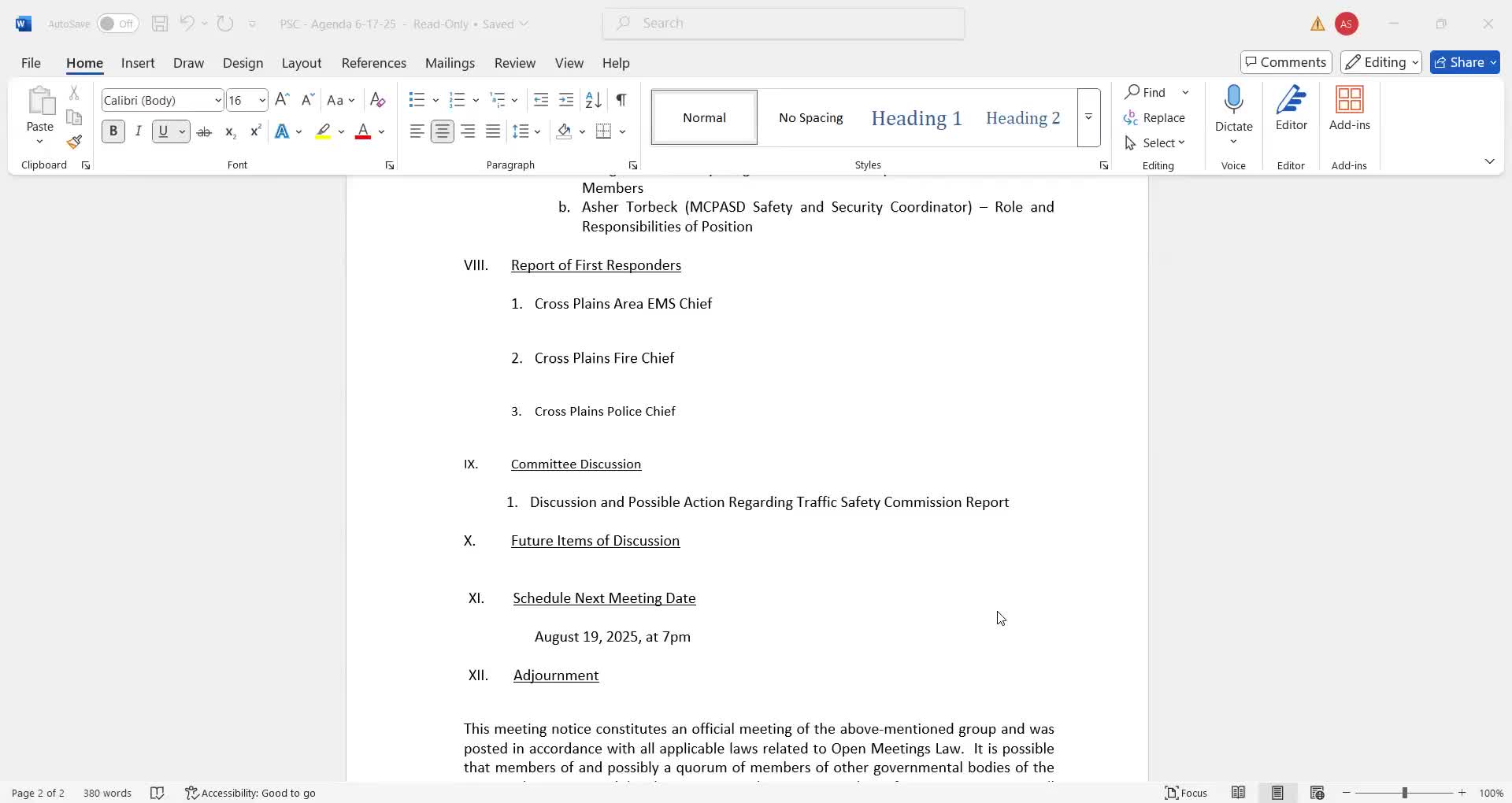Open the References tab
Screen dimensions: 1512x803
tap(373, 63)
